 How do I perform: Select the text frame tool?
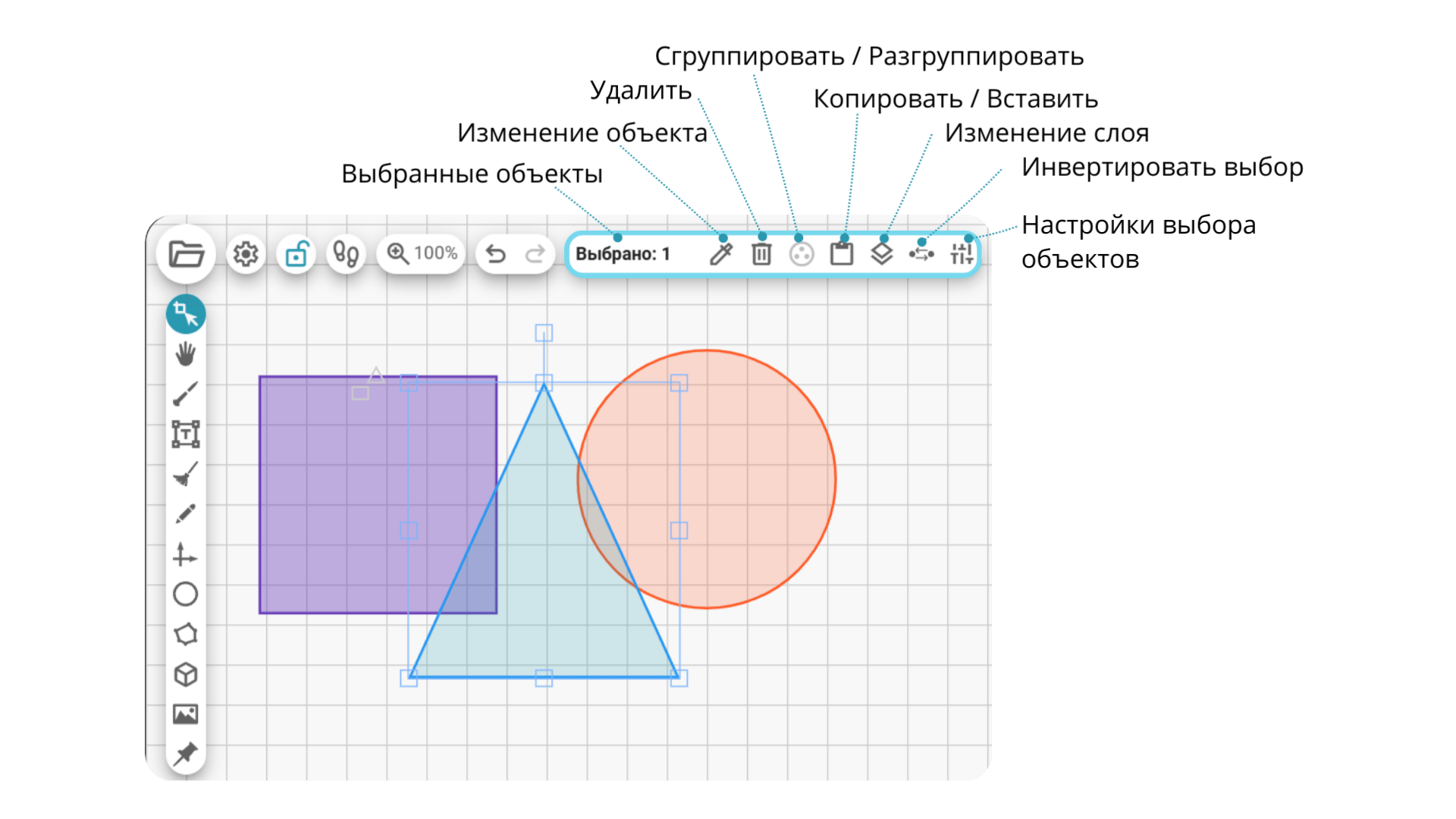click(186, 435)
